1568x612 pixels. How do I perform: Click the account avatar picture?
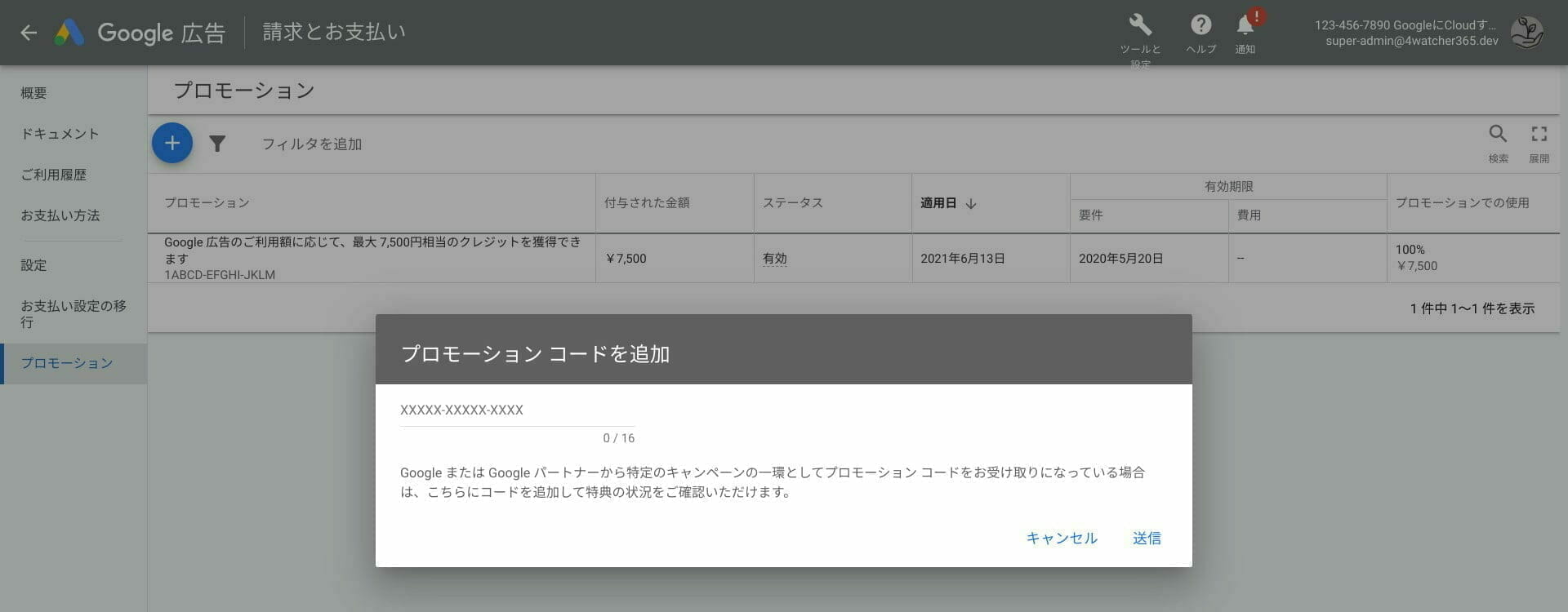coord(1526,33)
